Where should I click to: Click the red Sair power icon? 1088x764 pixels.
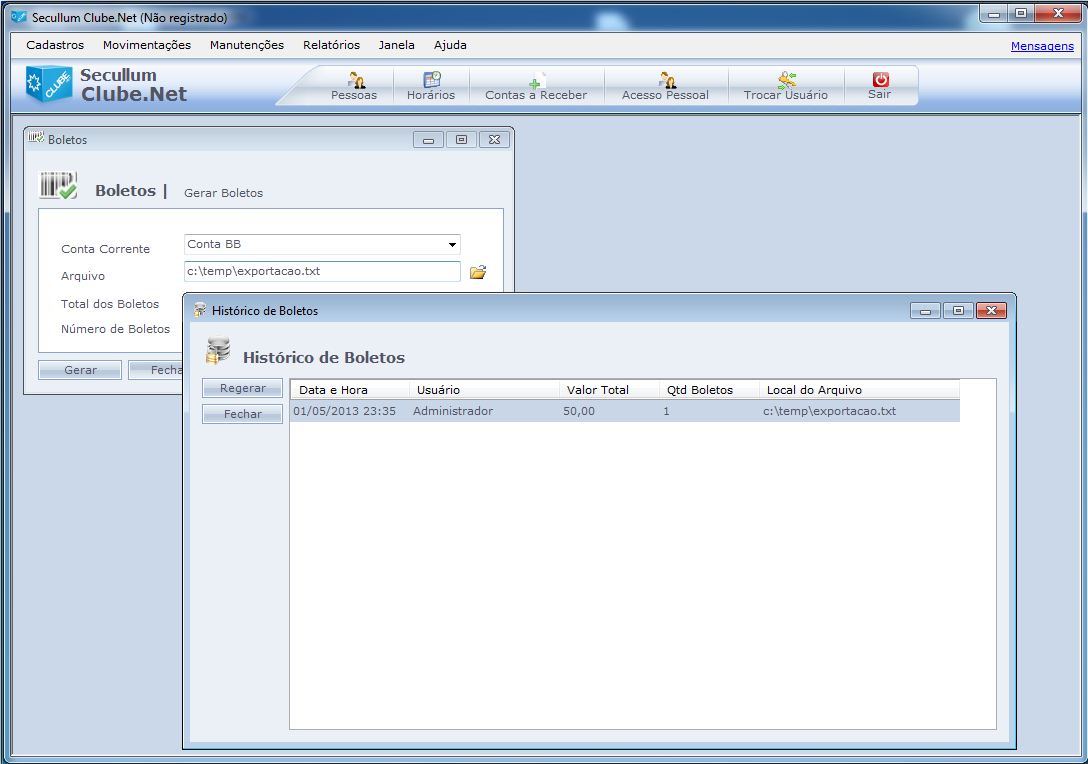881,79
